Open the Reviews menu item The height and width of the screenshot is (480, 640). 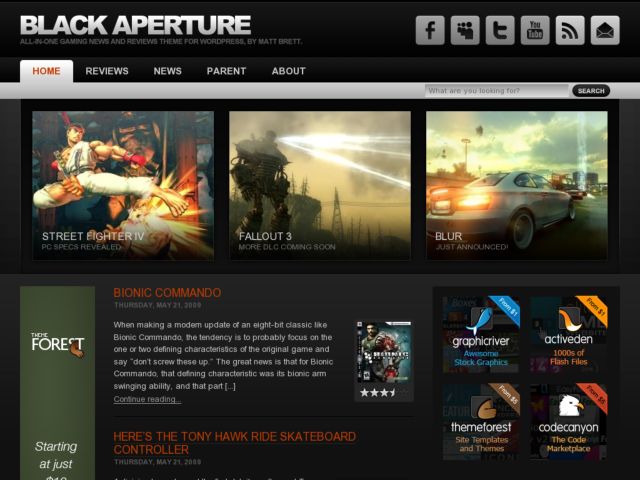[107, 71]
